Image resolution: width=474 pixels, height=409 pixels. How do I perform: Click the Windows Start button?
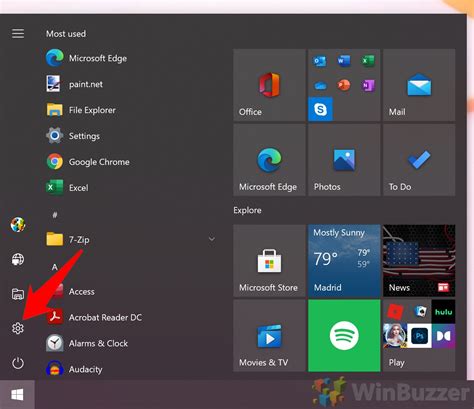click(17, 395)
